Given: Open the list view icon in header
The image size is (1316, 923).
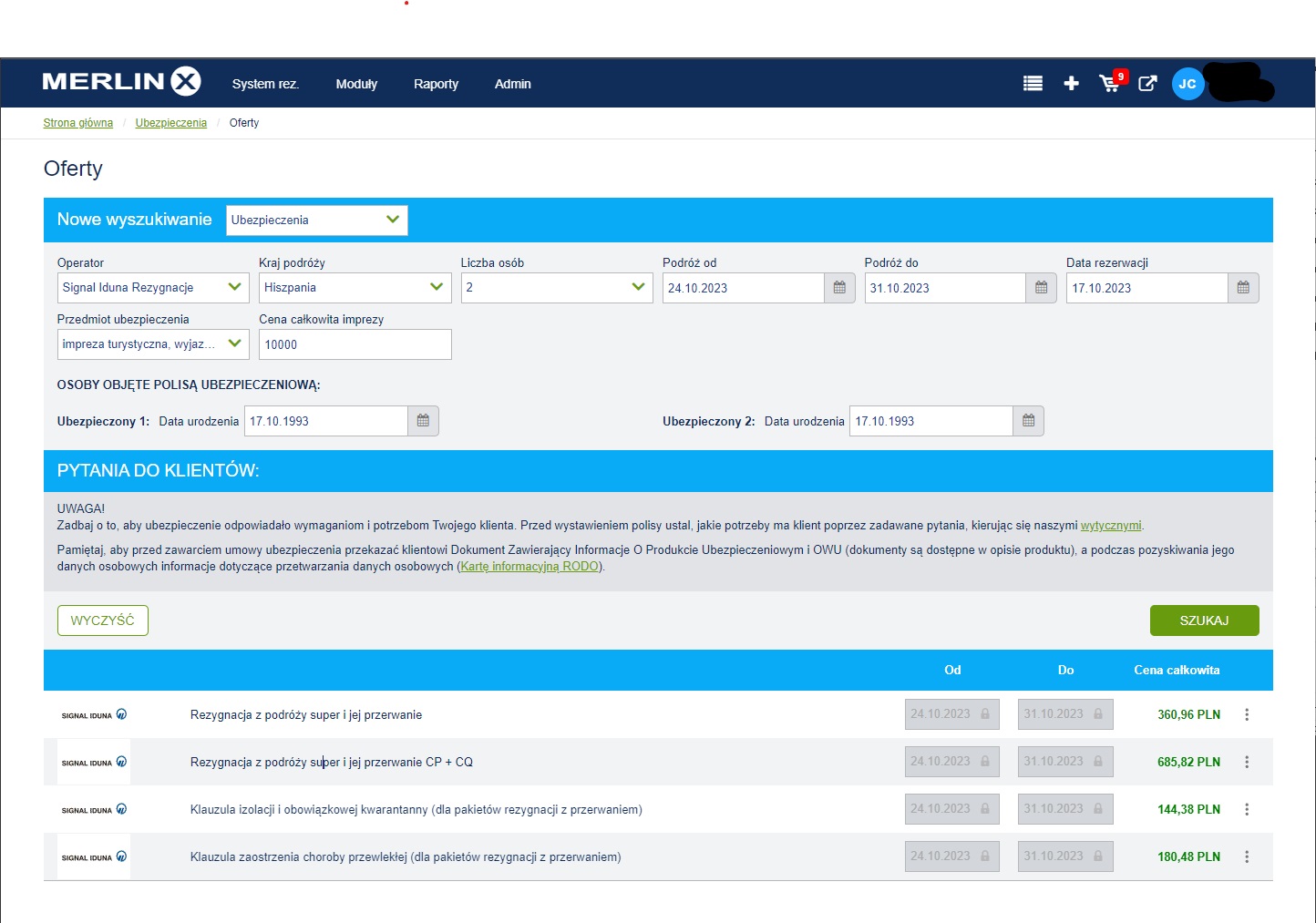Looking at the screenshot, I should tap(1033, 84).
